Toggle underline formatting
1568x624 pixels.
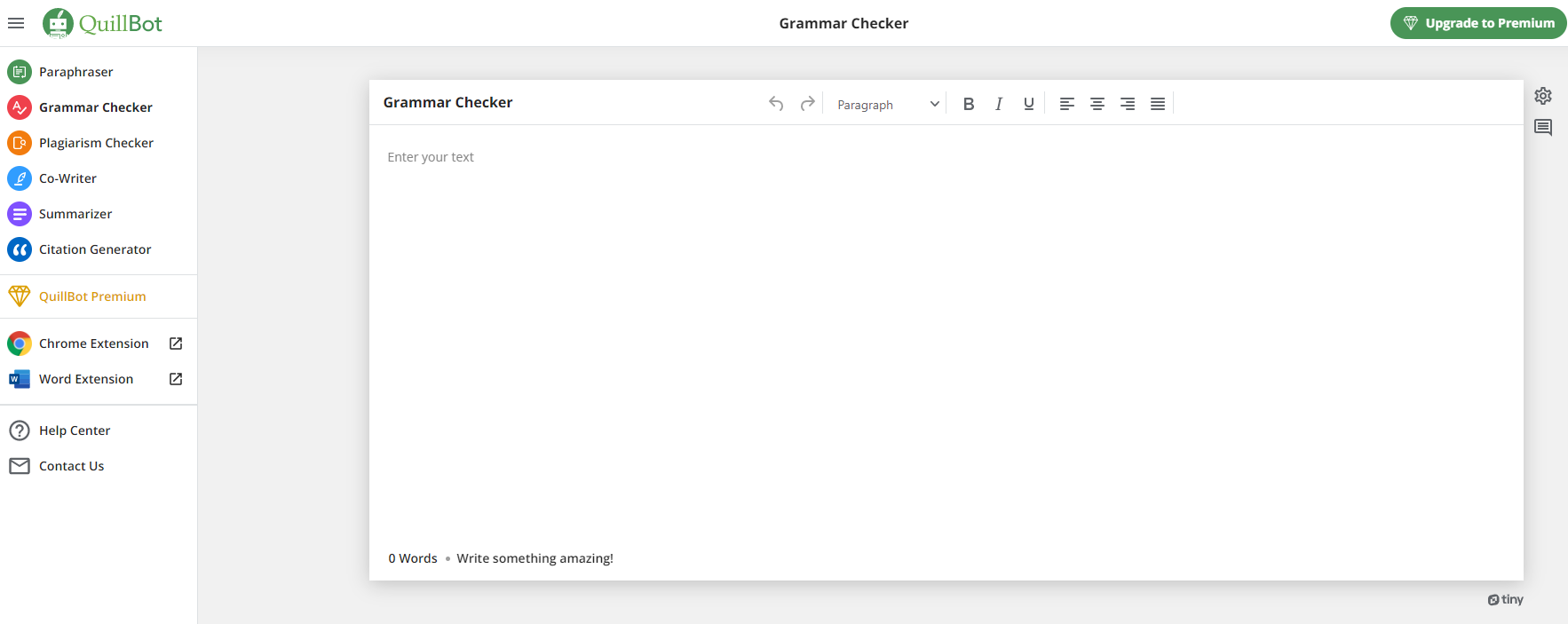[x=1029, y=104]
